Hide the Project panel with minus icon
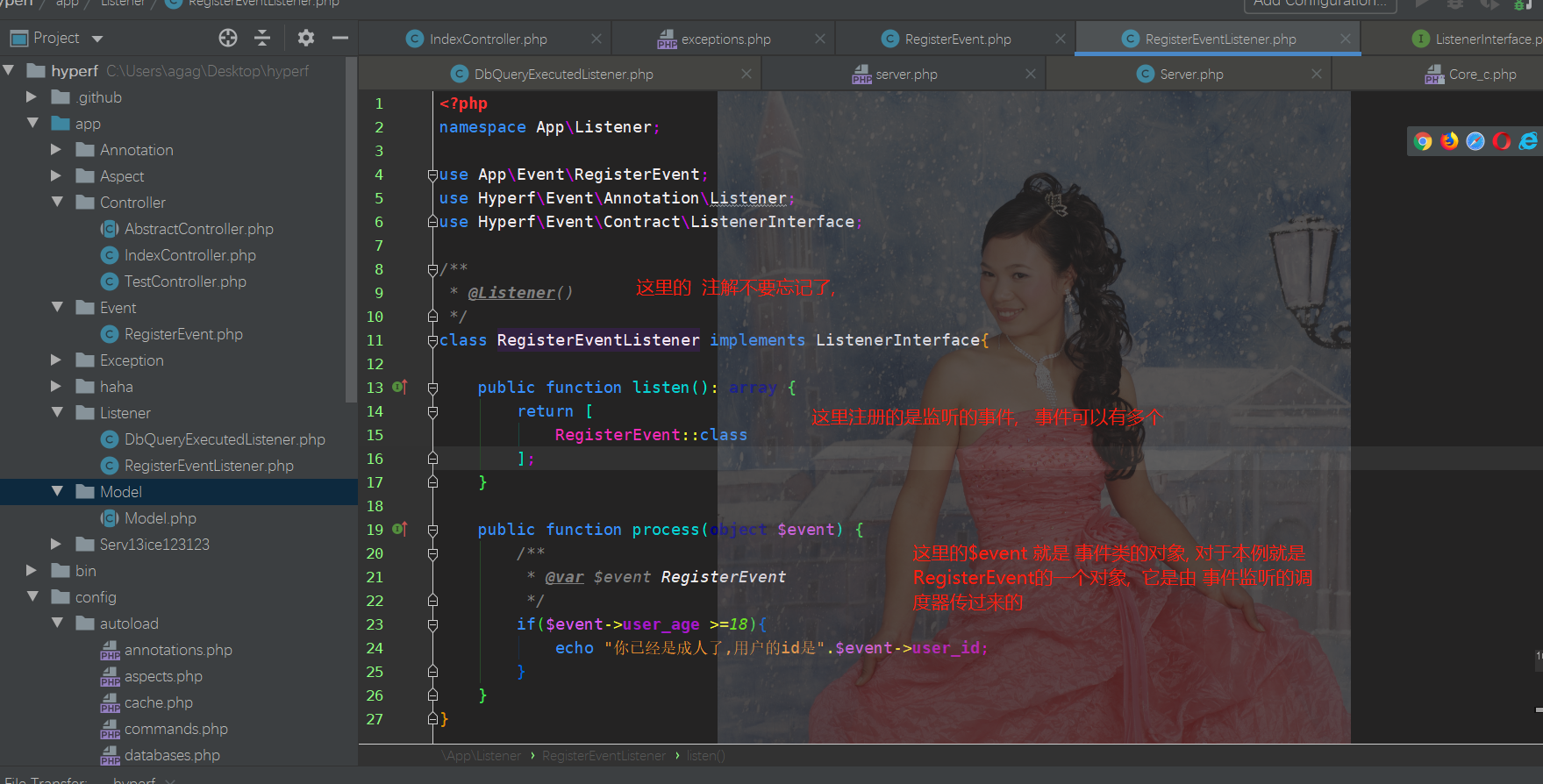This screenshot has width=1543, height=784. coord(340,38)
